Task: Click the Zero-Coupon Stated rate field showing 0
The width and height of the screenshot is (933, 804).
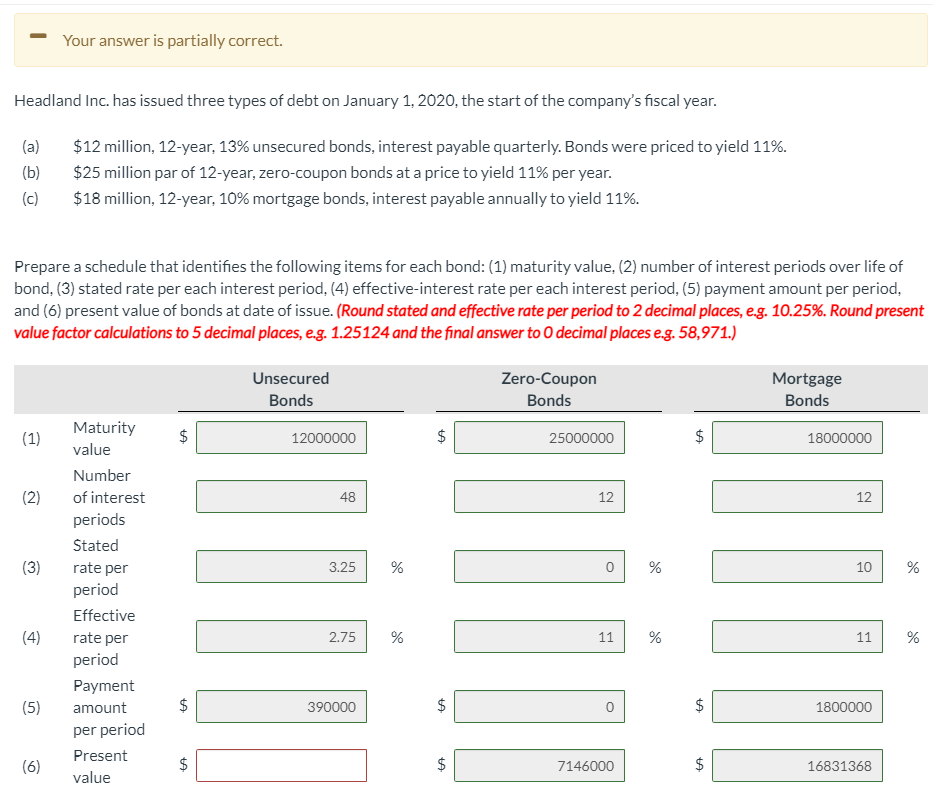Action: pos(539,566)
